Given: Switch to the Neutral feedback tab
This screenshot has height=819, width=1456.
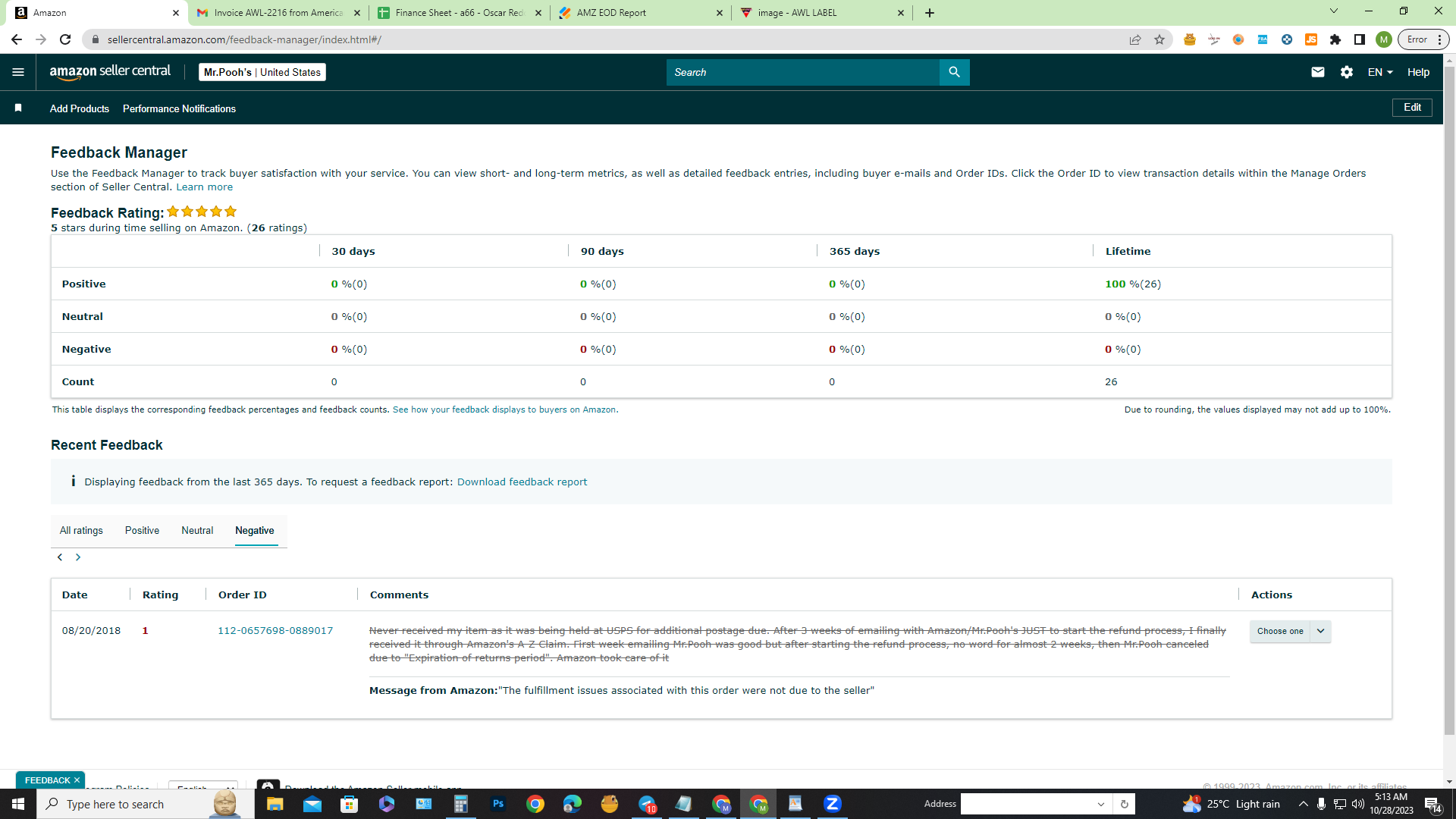Looking at the screenshot, I should pos(197,531).
